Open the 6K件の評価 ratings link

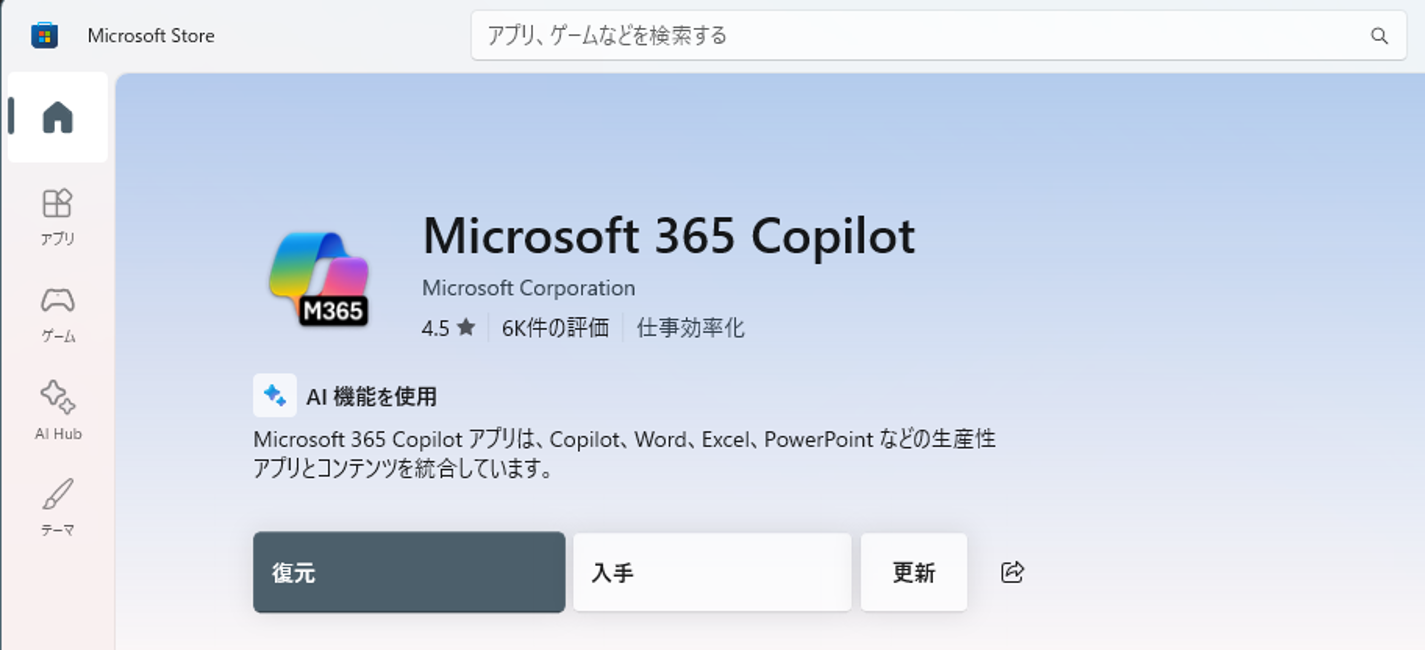pyautogui.click(x=555, y=327)
